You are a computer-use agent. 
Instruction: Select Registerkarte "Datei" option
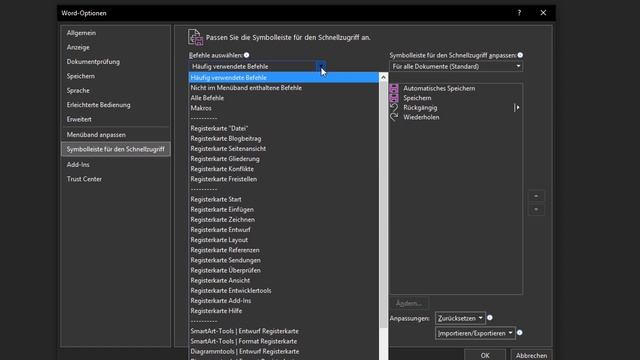[x=284, y=128]
